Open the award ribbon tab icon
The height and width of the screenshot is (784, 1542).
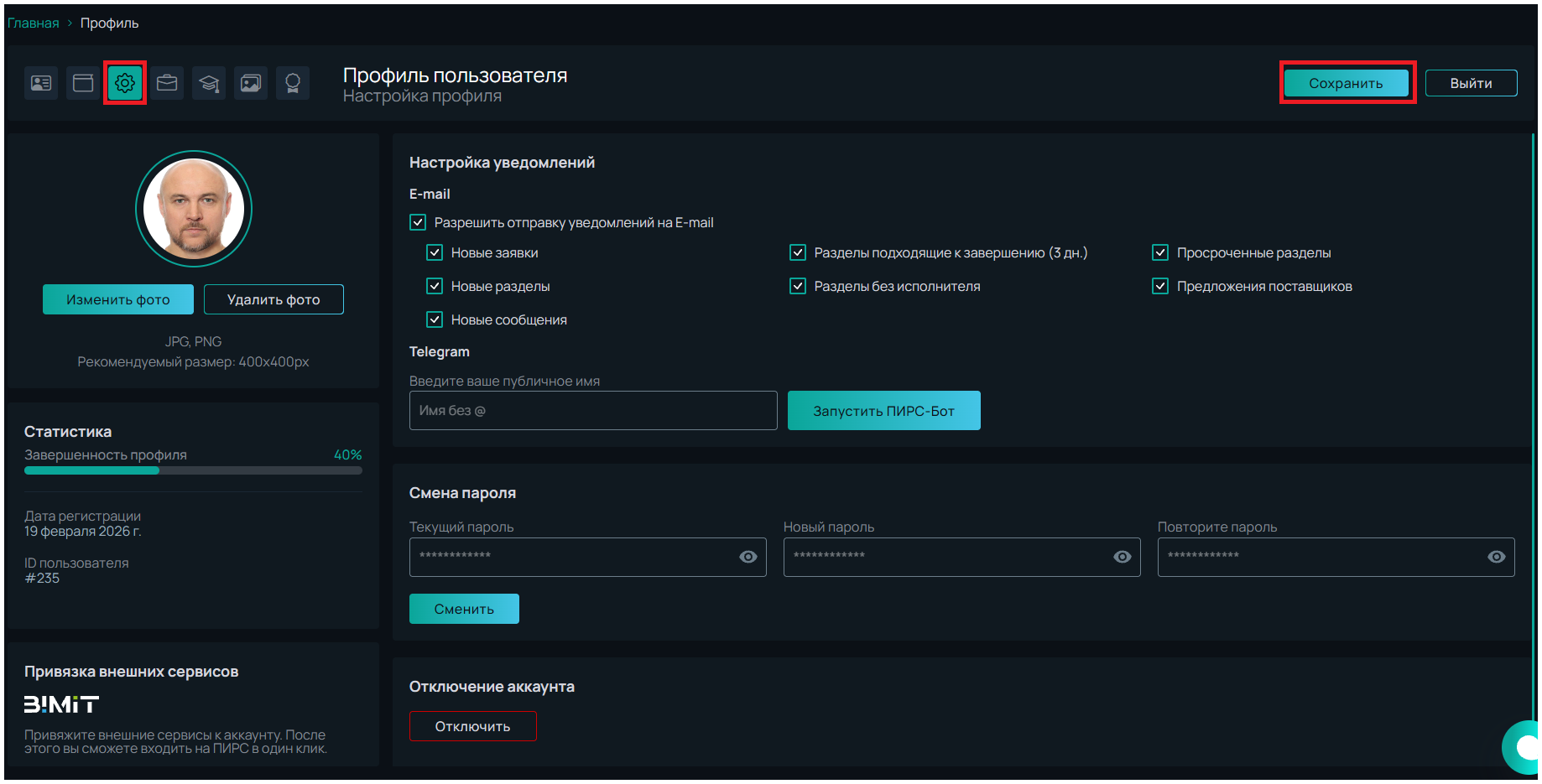(x=293, y=83)
